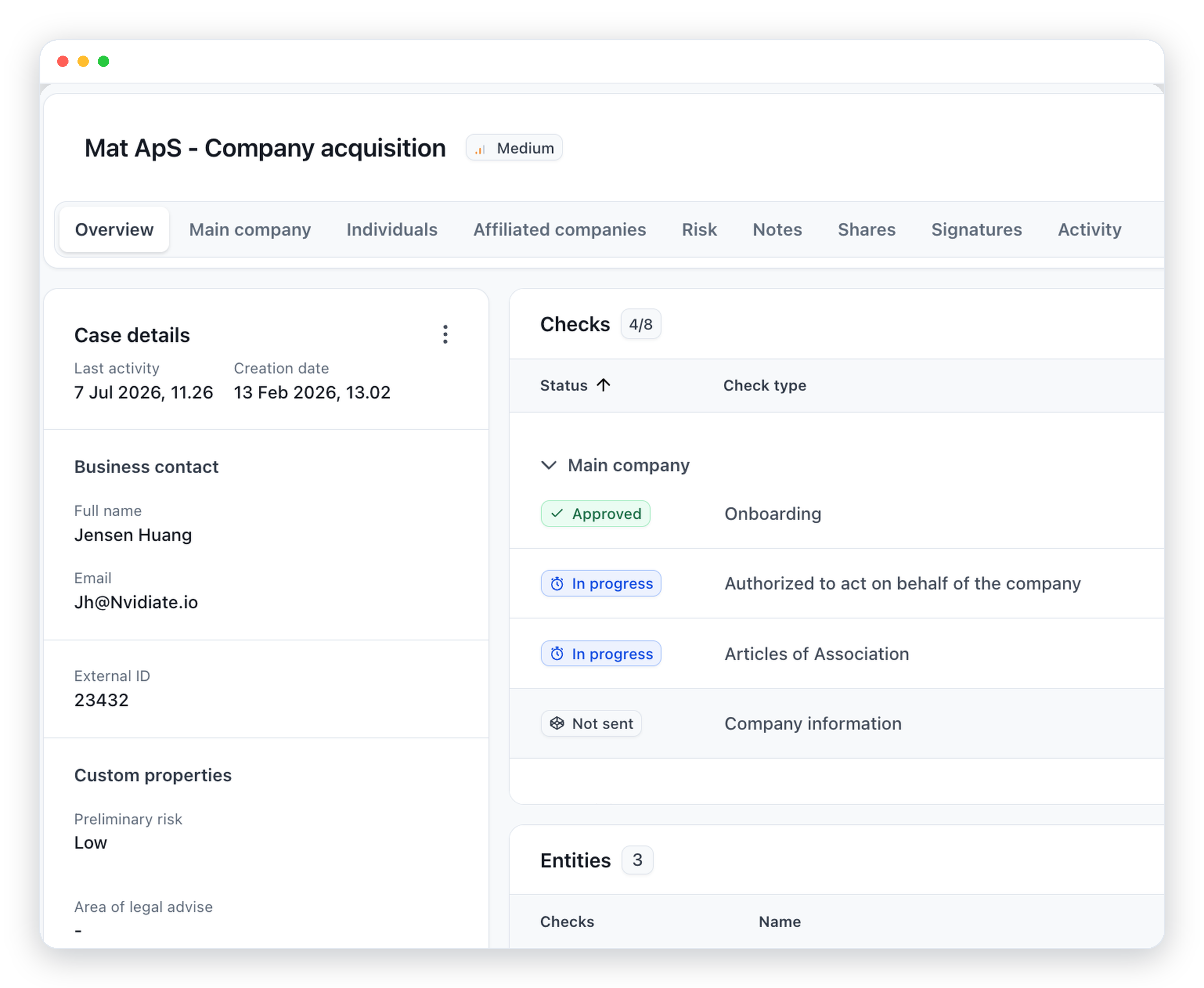Image resolution: width=1204 pixels, height=988 pixels.
Task: Click In progress badge for Articles of Association
Action: click(601, 653)
